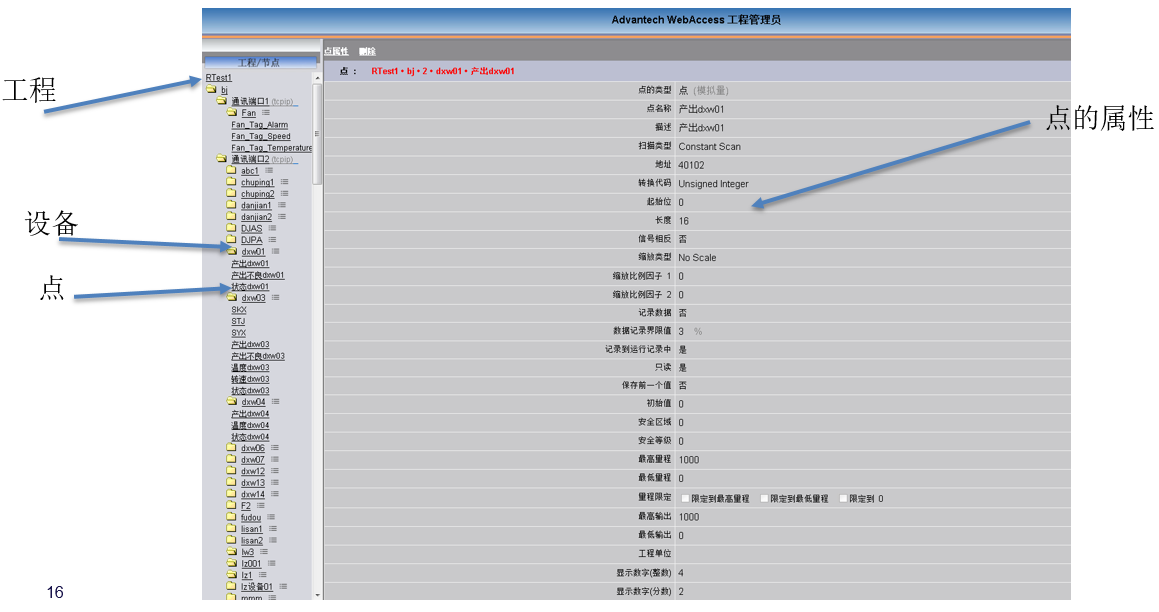The image size is (1159, 612).
Task: Click the lisan1 folder icon
Action: click(231, 528)
